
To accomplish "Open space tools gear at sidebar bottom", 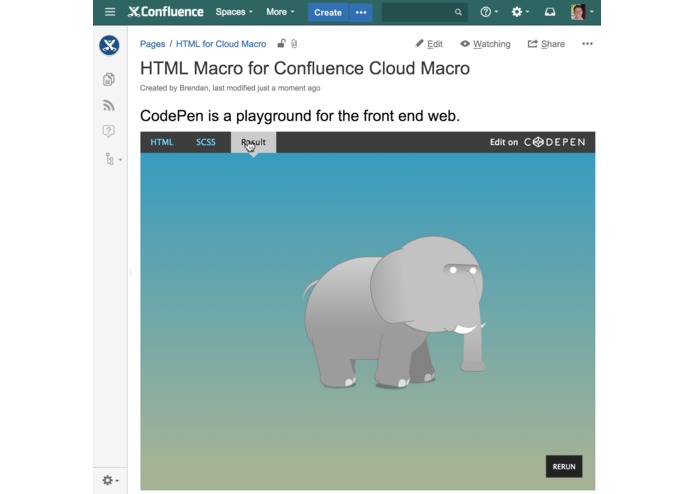I will [110, 480].
